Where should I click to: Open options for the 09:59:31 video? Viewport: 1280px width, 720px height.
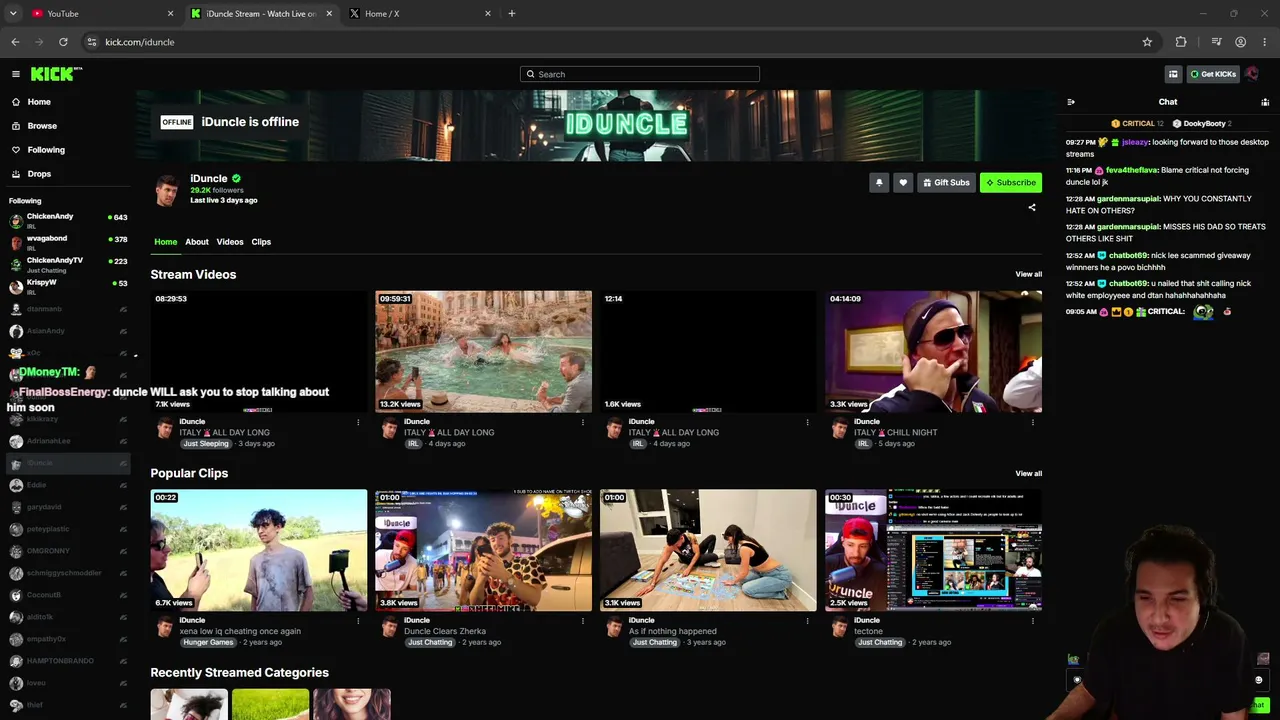pyautogui.click(x=583, y=422)
